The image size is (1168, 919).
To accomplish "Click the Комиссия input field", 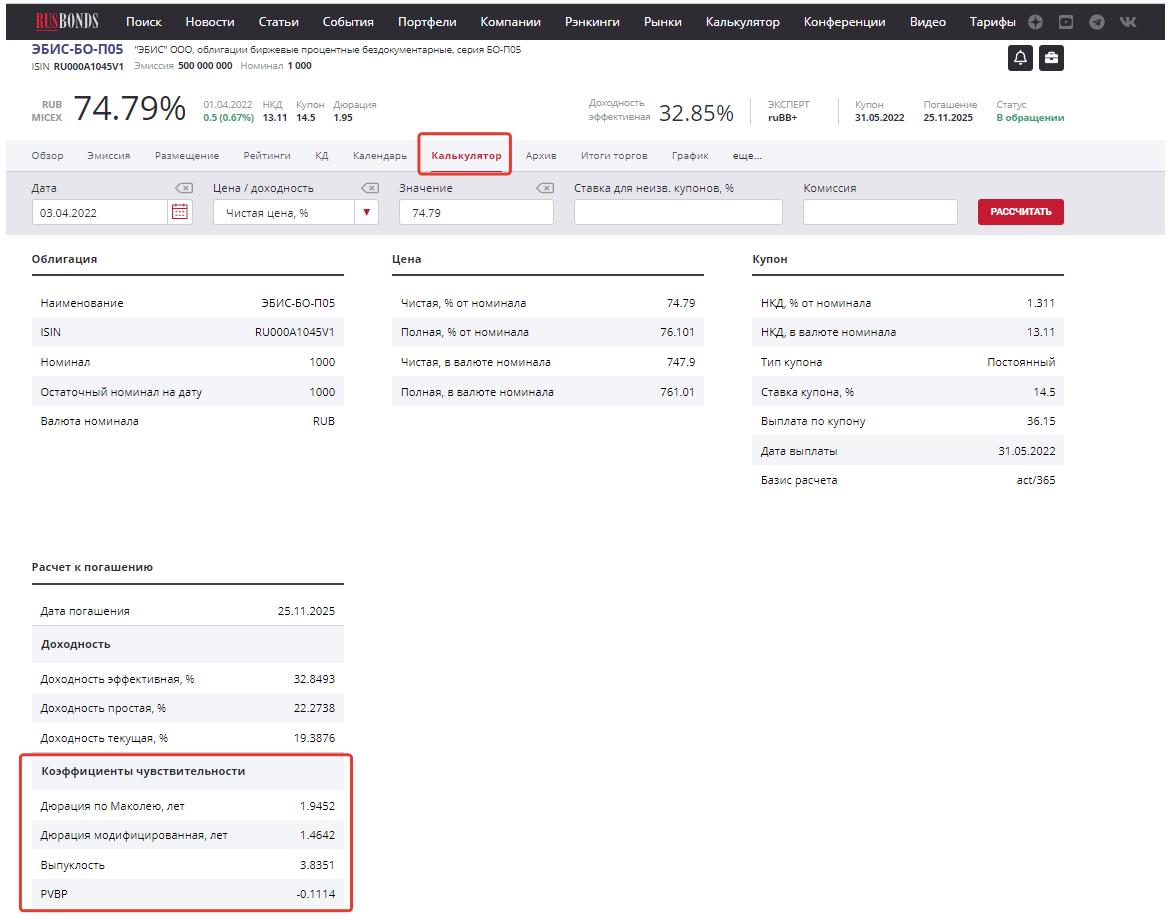I will coord(880,212).
